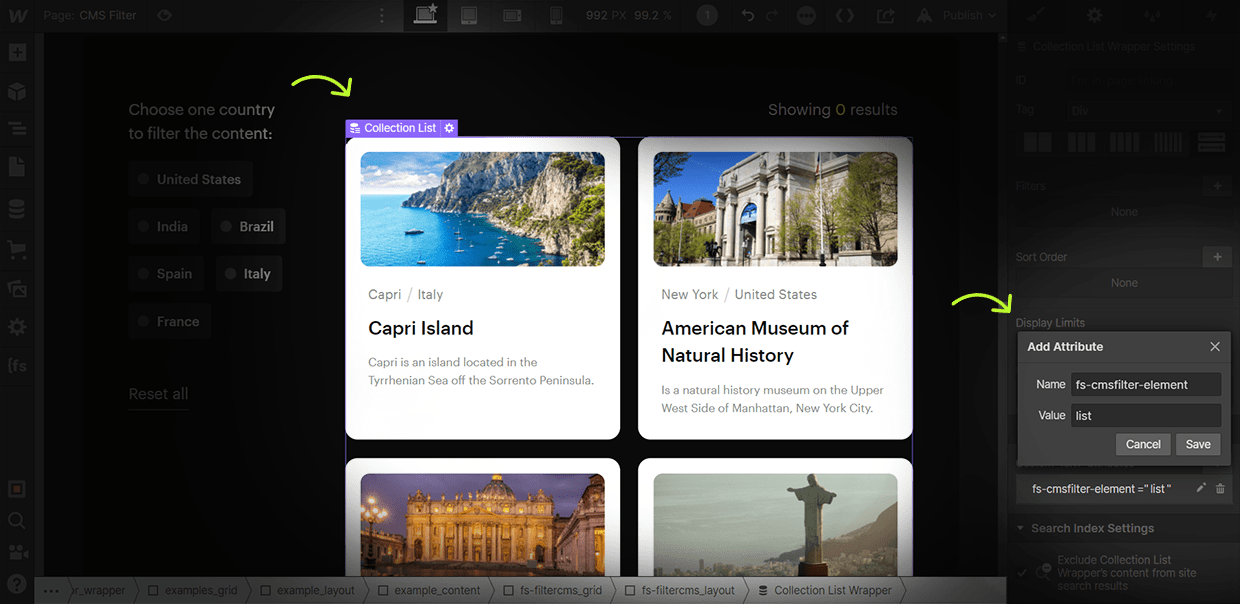1240x604 pixels.
Task: Redo the last action
Action: tap(771, 15)
